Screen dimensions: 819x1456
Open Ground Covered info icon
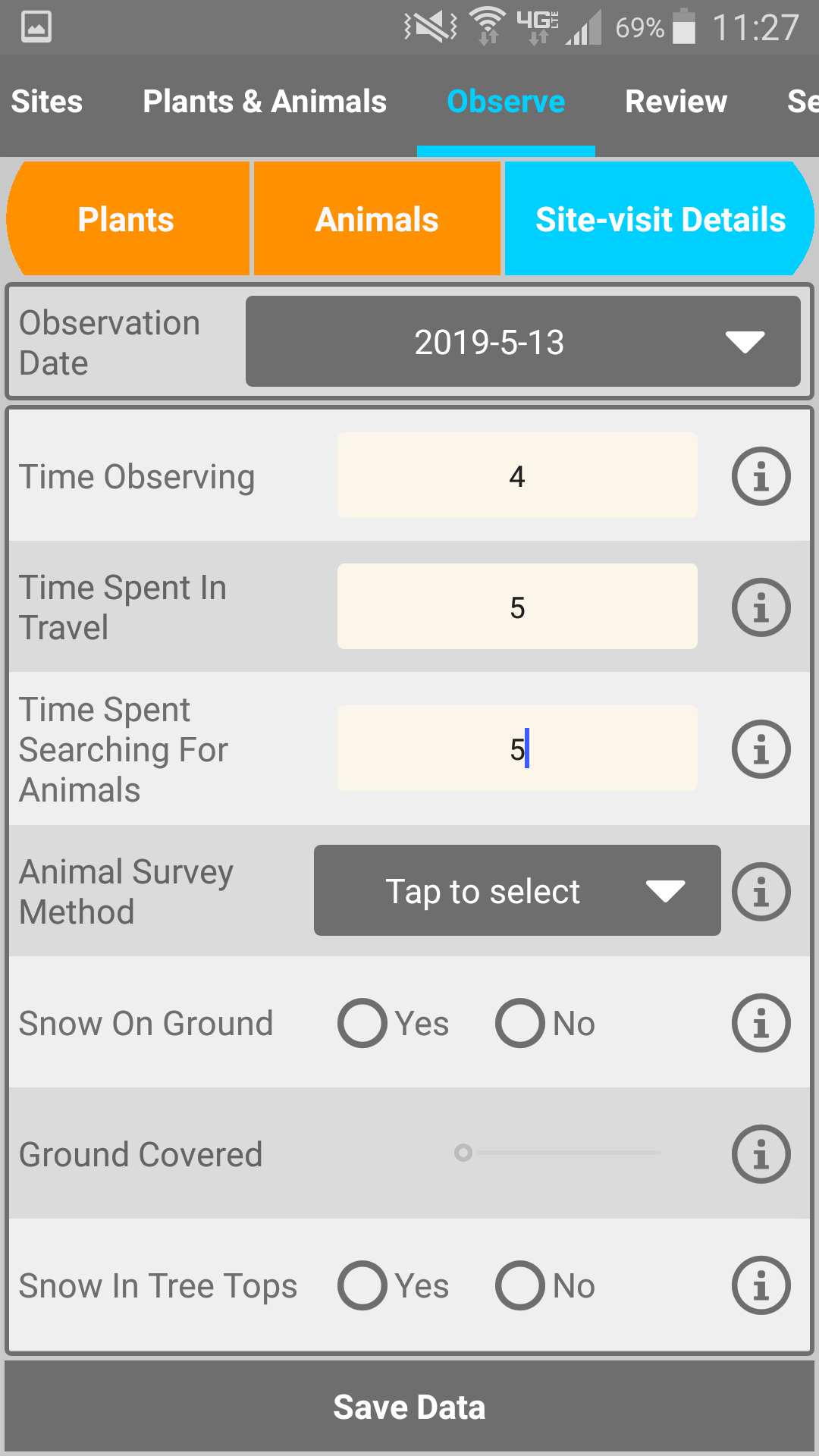[x=761, y=1154]
